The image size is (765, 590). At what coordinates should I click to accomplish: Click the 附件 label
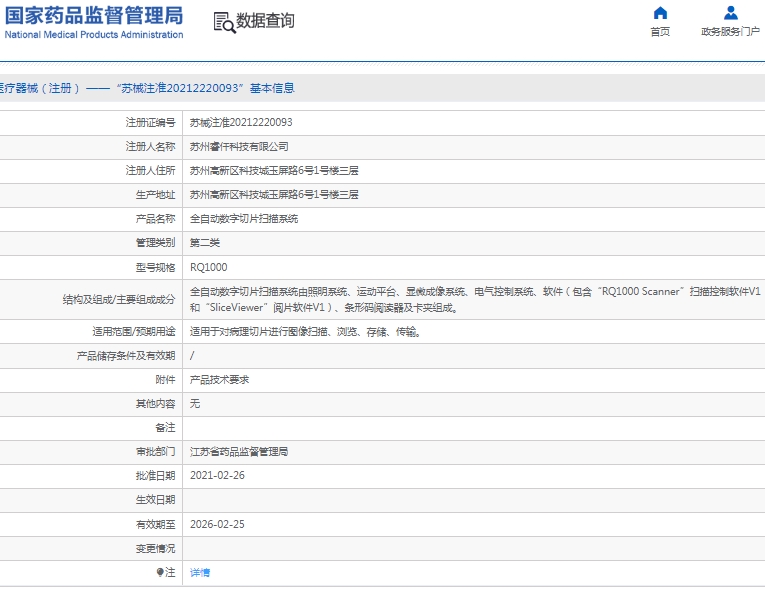coord(165,380)
